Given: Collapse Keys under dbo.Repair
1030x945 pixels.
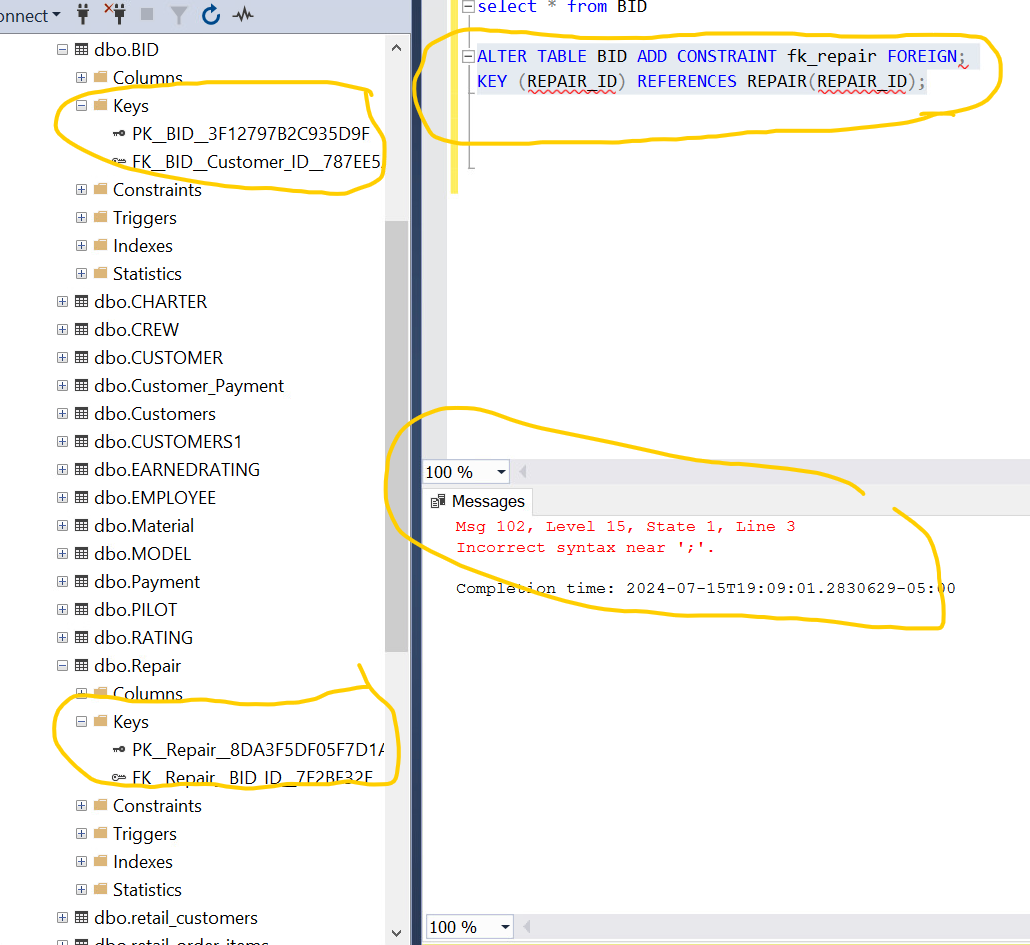Looking at the screenshot, I should click(x=81, y=721).
